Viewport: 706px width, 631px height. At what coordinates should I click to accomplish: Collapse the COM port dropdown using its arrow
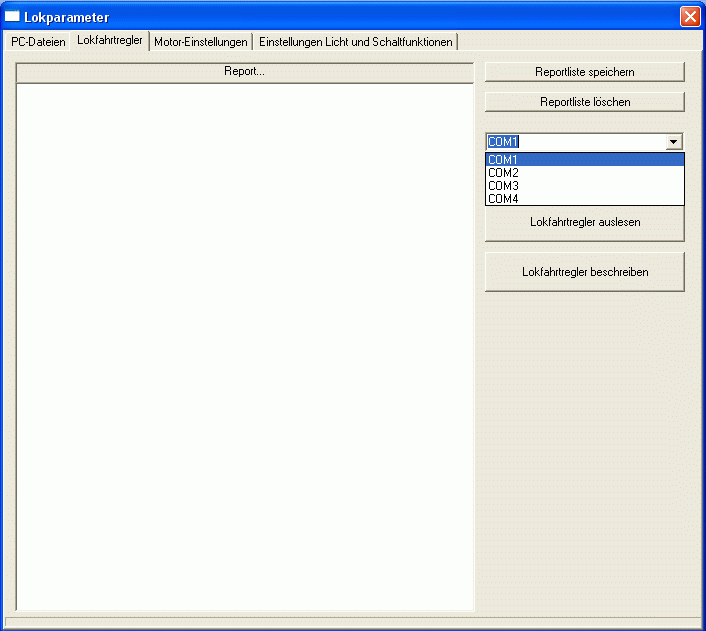pos(674,142)
